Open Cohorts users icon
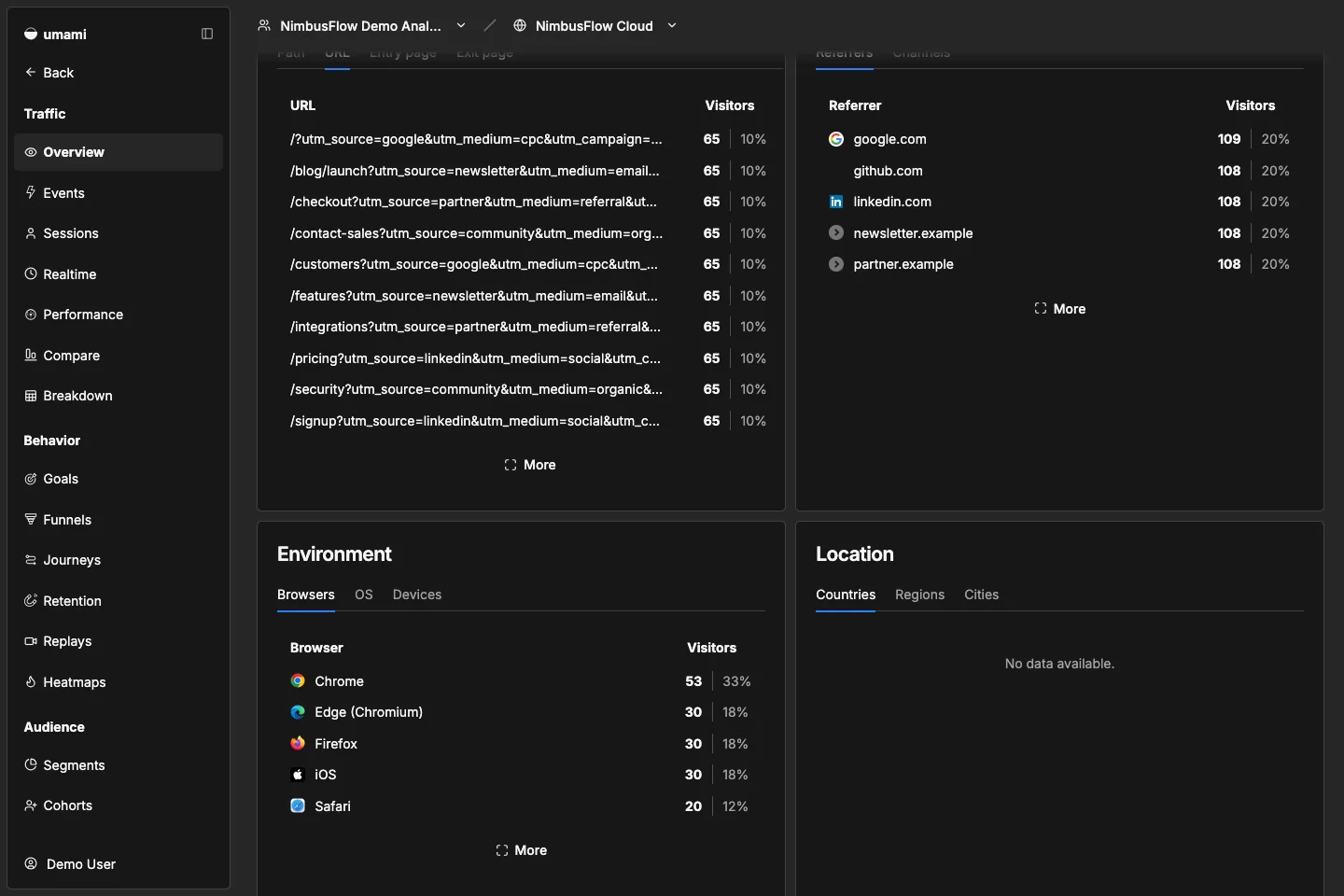Screen dimensions: 1344x896 coord(31,805)
